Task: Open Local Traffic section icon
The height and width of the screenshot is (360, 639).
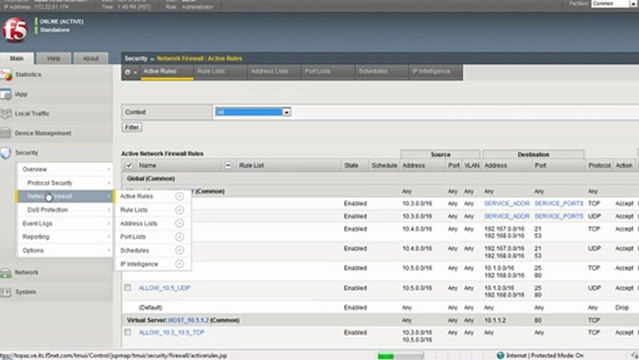Action: (x=6, y=114)
